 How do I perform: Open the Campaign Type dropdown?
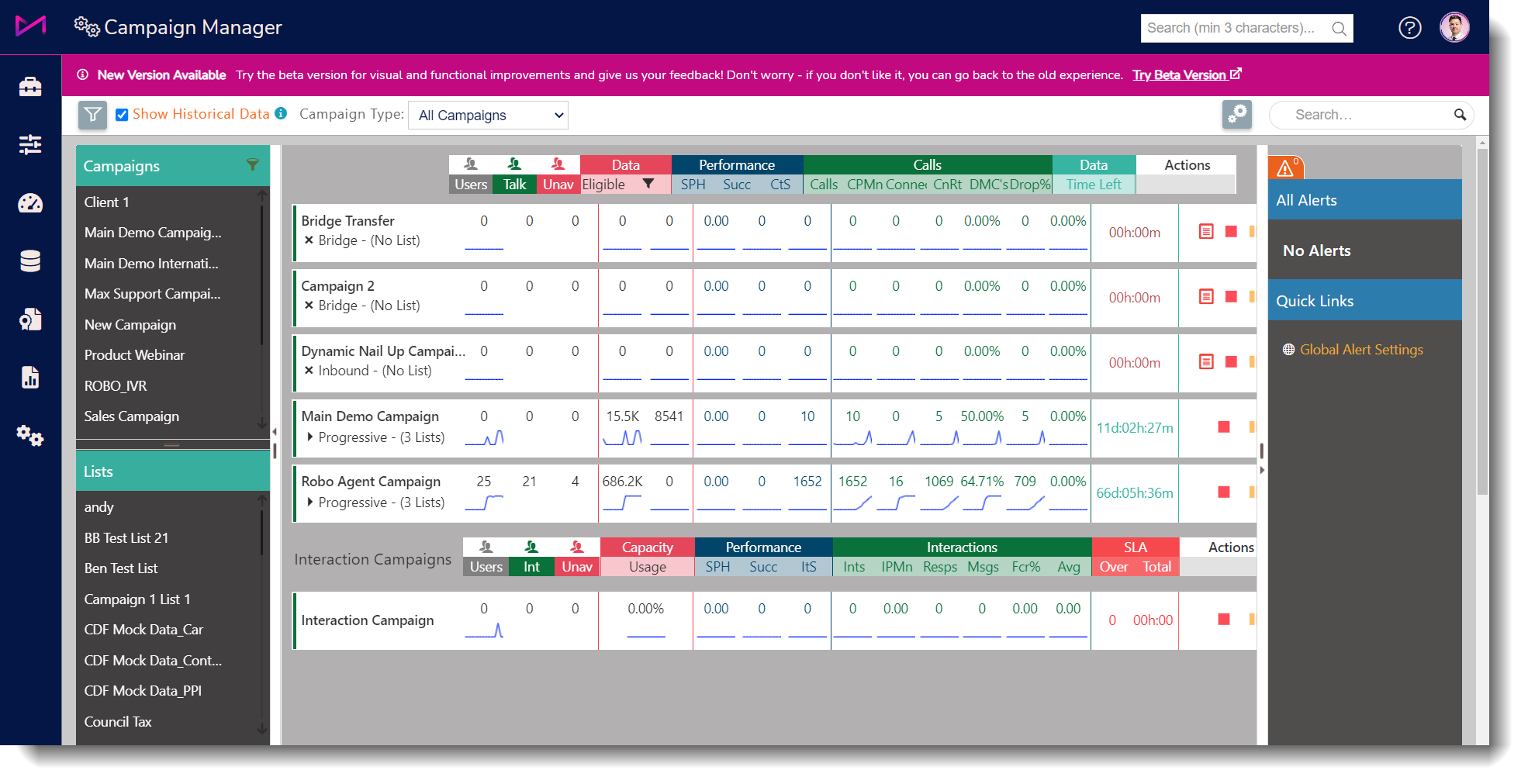tap(488, 116)
